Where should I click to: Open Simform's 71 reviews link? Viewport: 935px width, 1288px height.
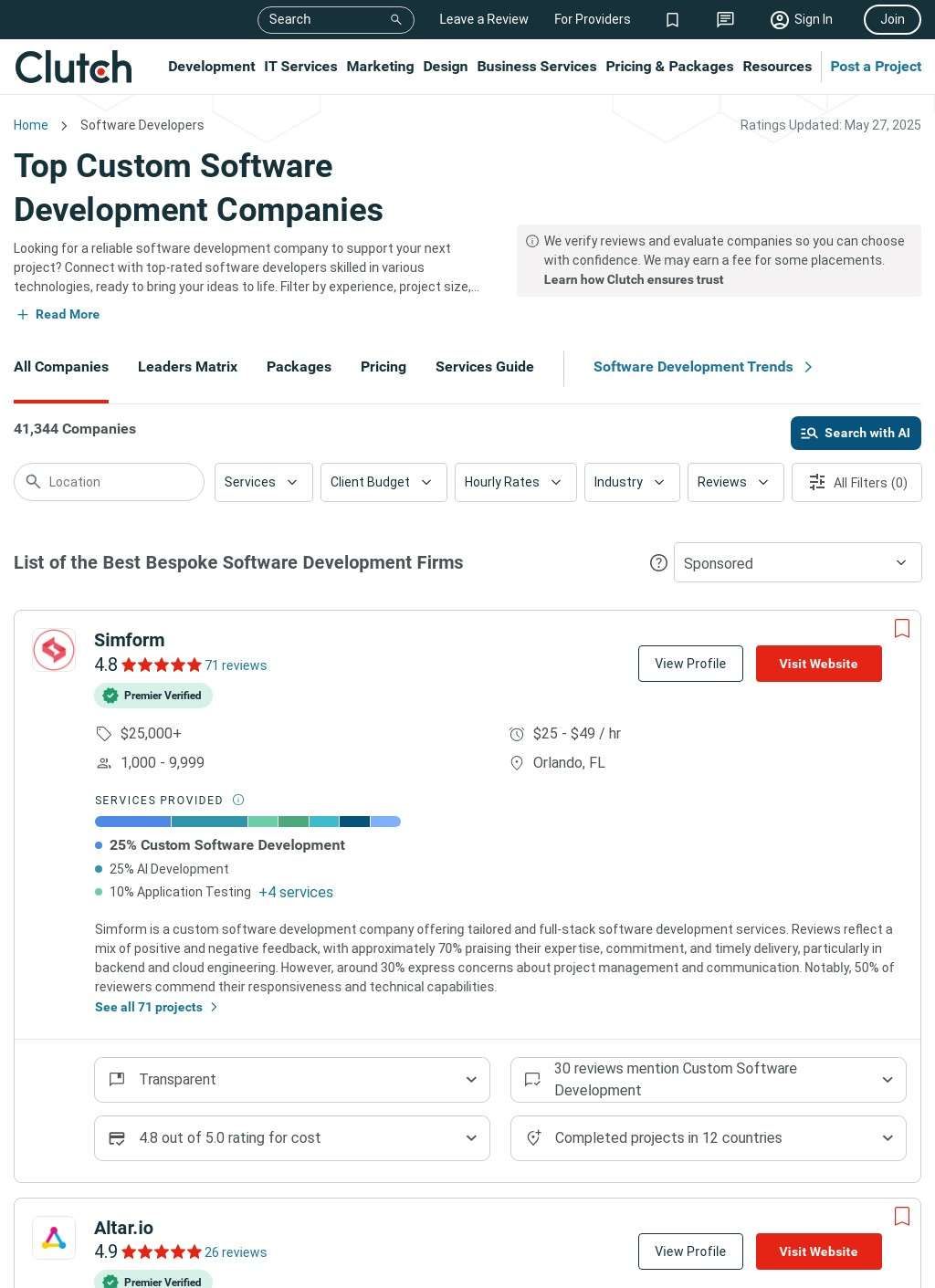[236, 665]
